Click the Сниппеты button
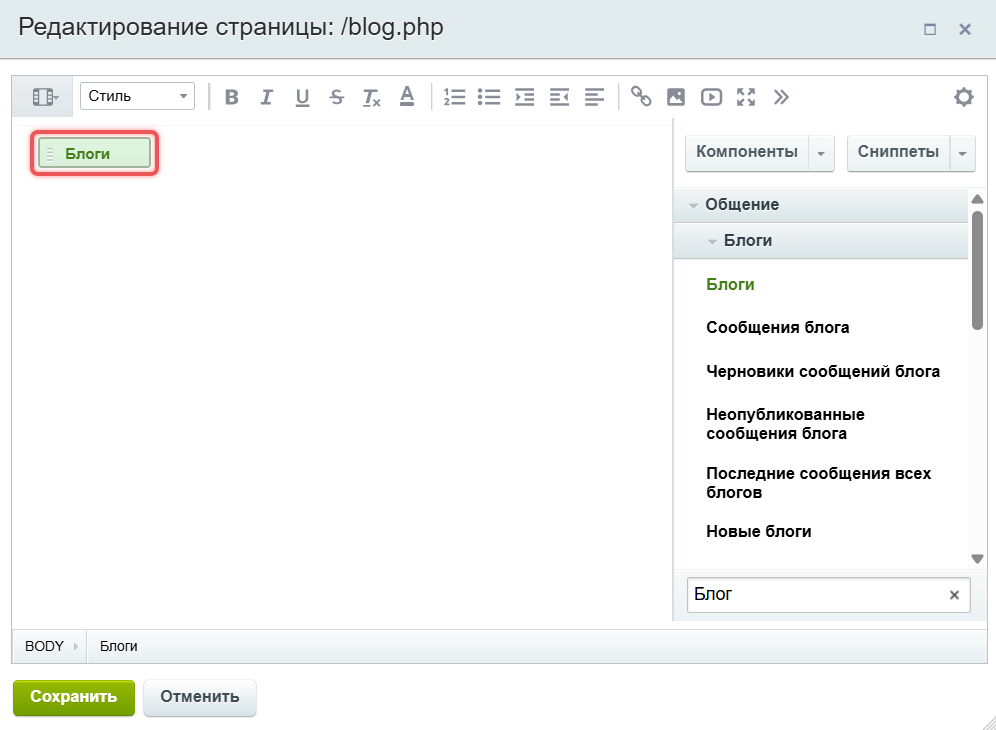This screenshot has width=996, height=730. tap(898, 152)
